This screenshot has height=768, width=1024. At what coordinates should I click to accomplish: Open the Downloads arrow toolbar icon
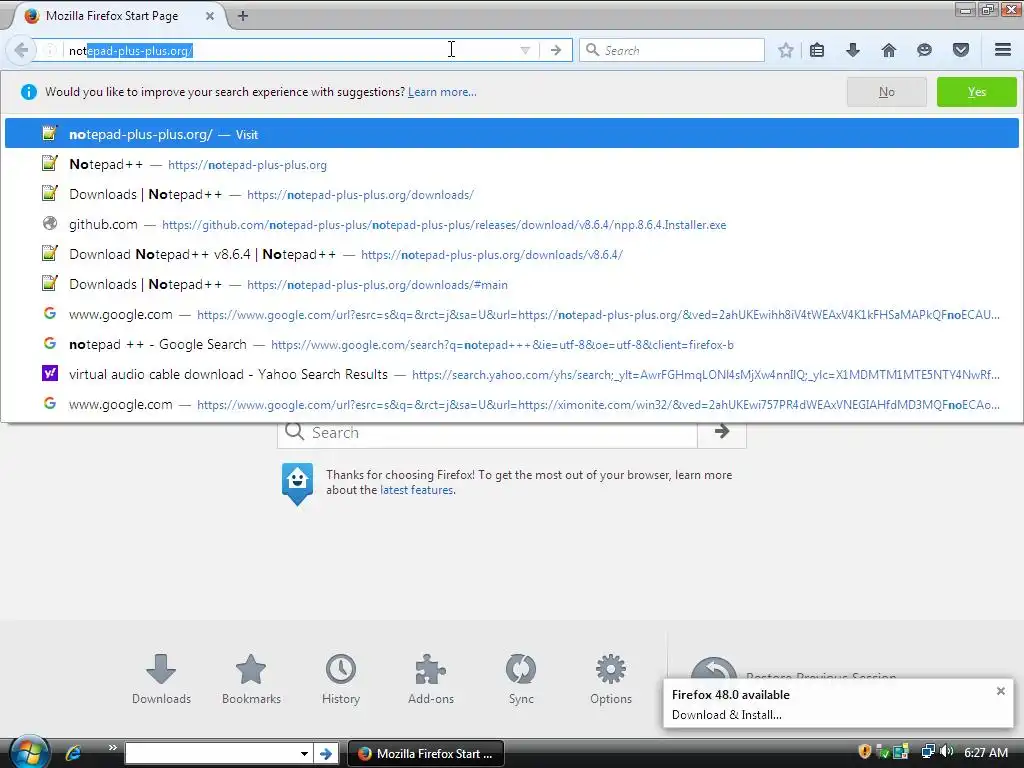coord(853,50)
